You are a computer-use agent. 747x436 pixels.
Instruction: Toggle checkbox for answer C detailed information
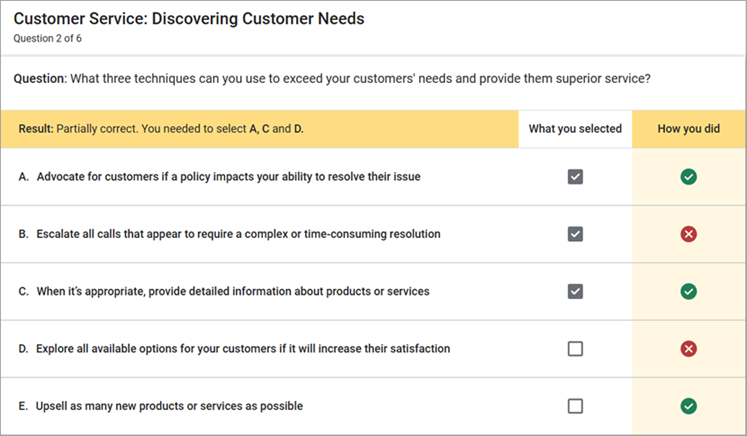point(575,291)
